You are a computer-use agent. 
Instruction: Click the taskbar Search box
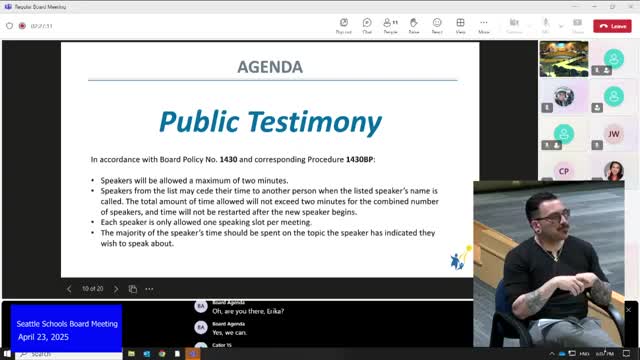click(x=69, y=354)
